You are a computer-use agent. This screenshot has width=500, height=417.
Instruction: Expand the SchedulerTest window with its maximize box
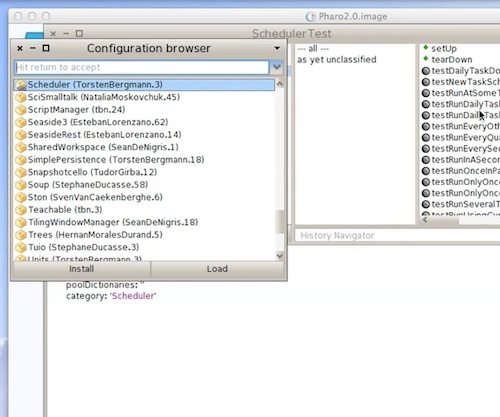pyautogui.click(x=79, y=34)
